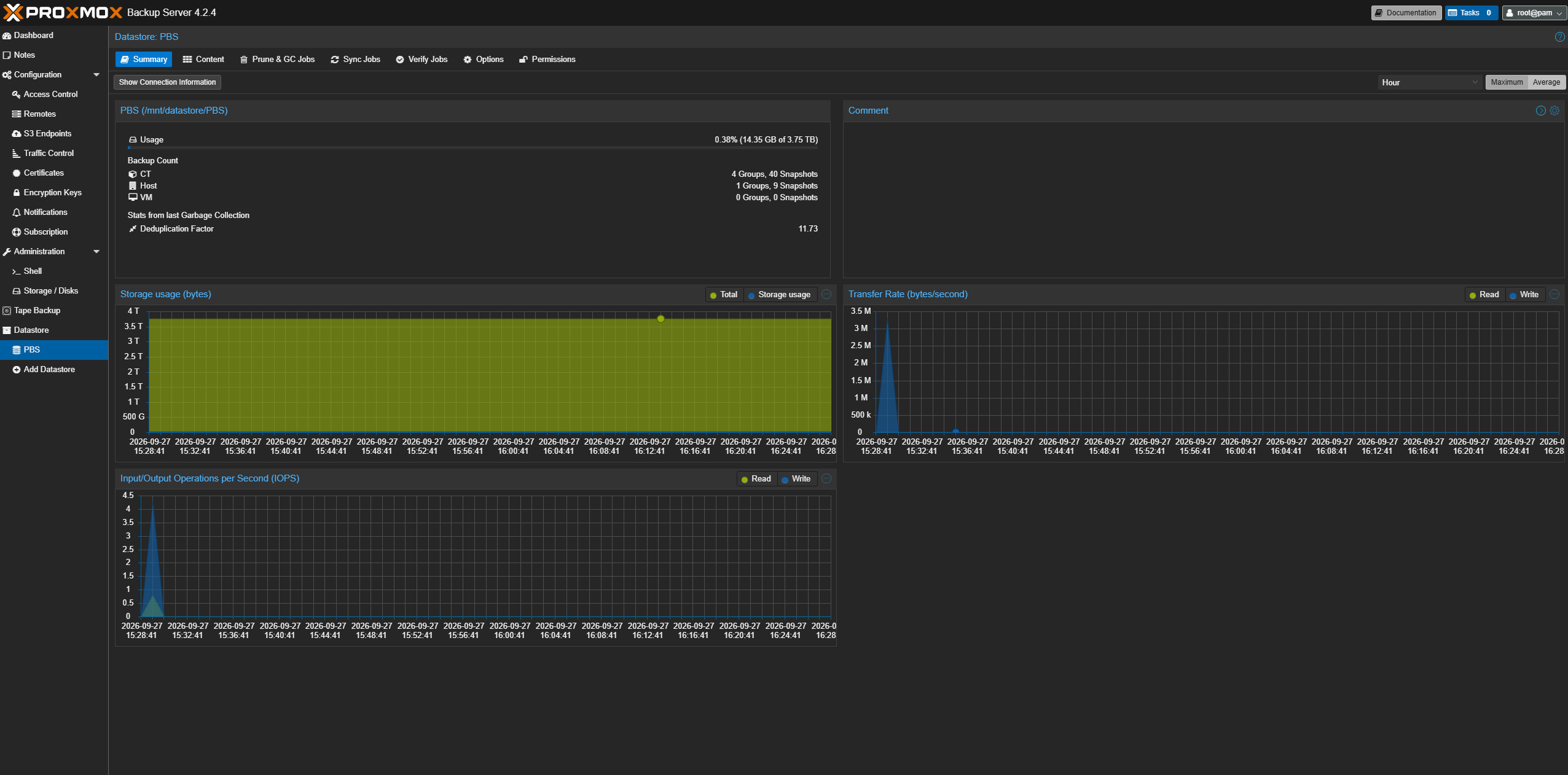The image size is (1568, 775).
Task: Open the root@pam user menu
Action: point(1534,13)
